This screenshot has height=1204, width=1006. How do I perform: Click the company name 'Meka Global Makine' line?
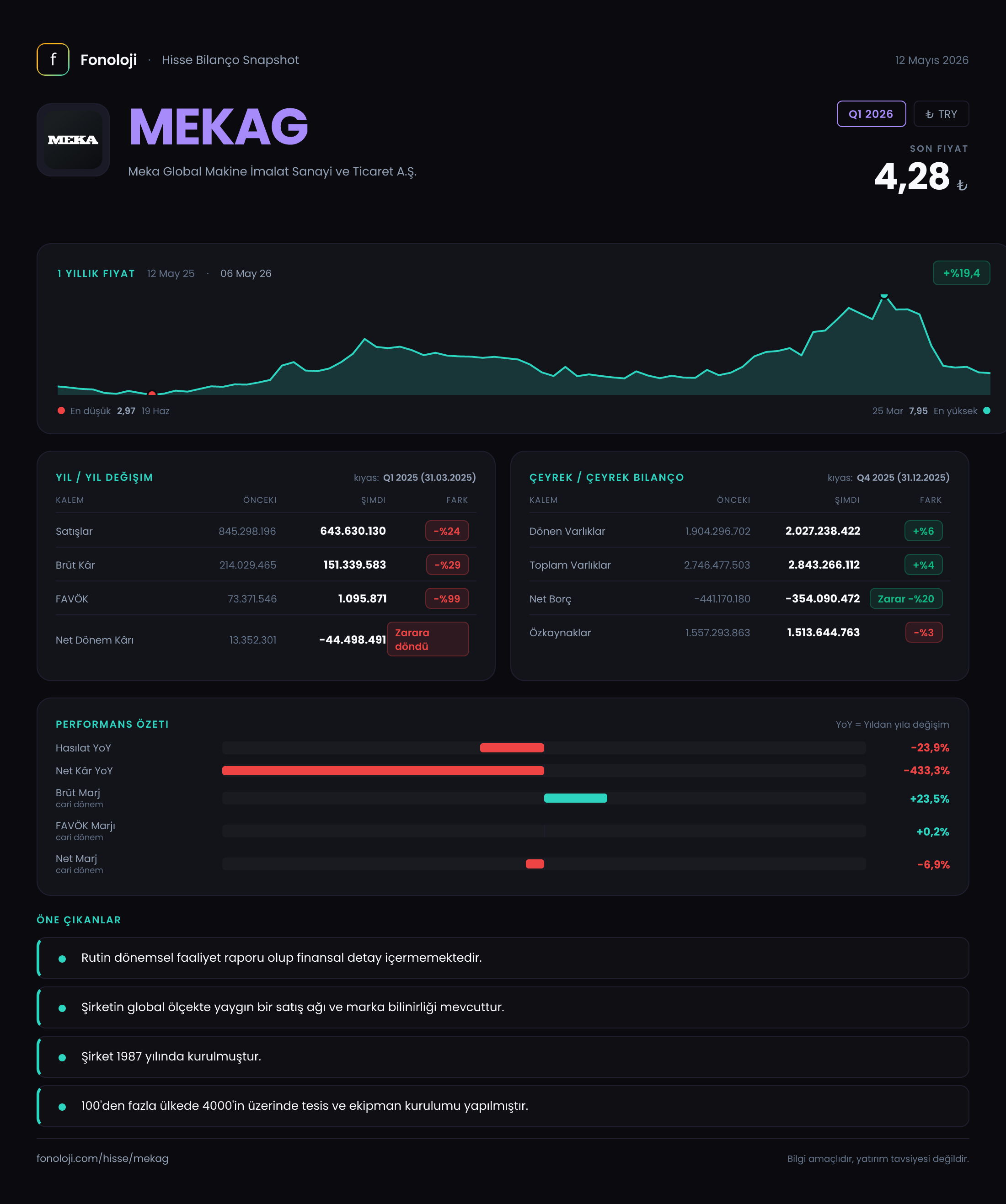pos(272,171)
